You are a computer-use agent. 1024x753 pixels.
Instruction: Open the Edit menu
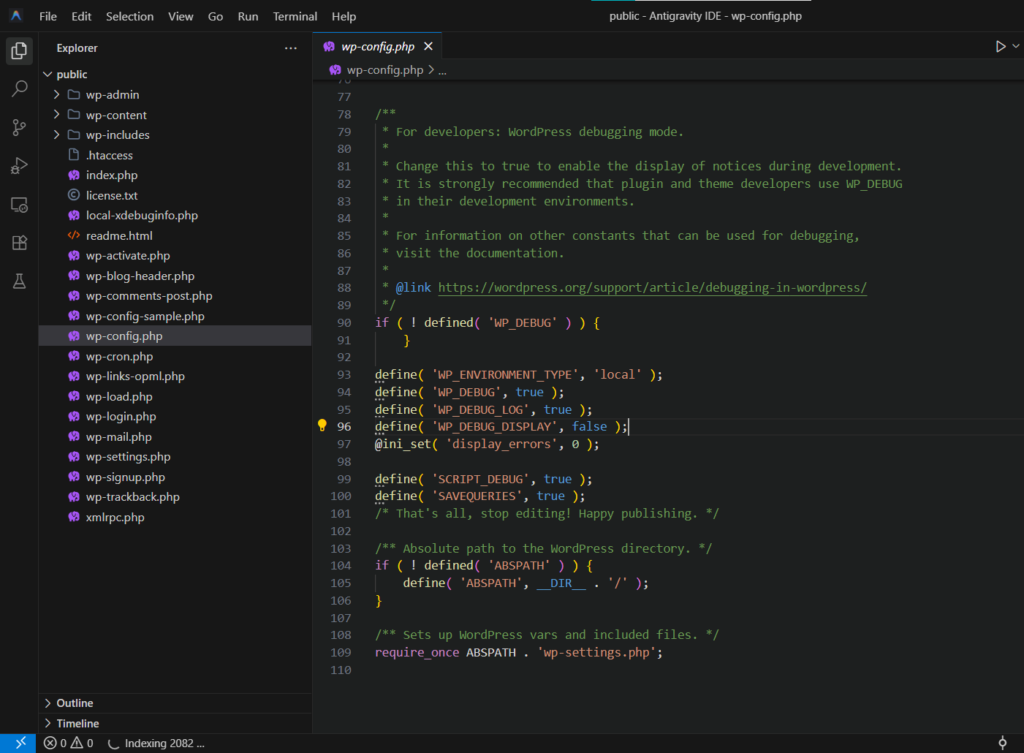(81, 16)
